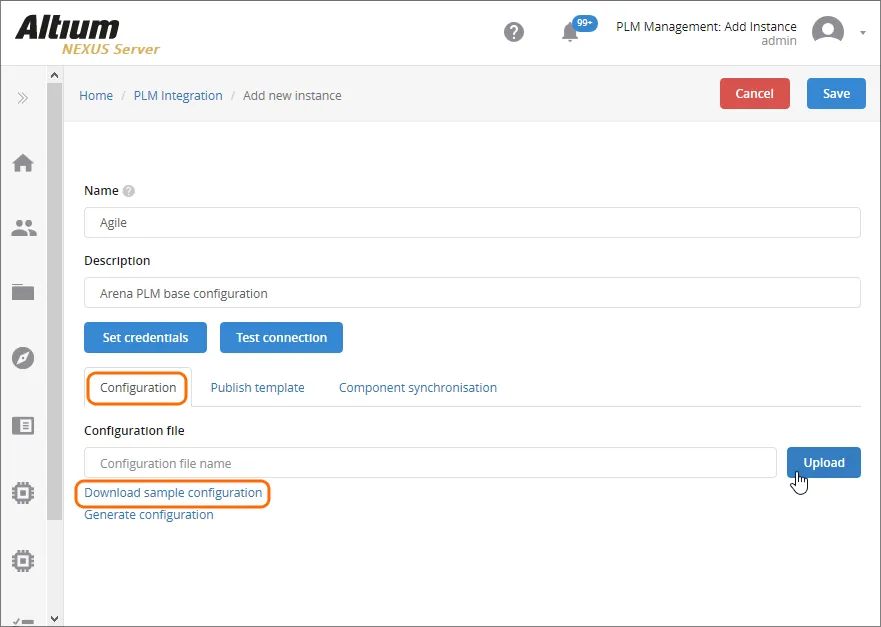The height and width of the screenshot is (627, 881).
Task: Click sidebar scrollbar up arrow
Action: [54, 75]
